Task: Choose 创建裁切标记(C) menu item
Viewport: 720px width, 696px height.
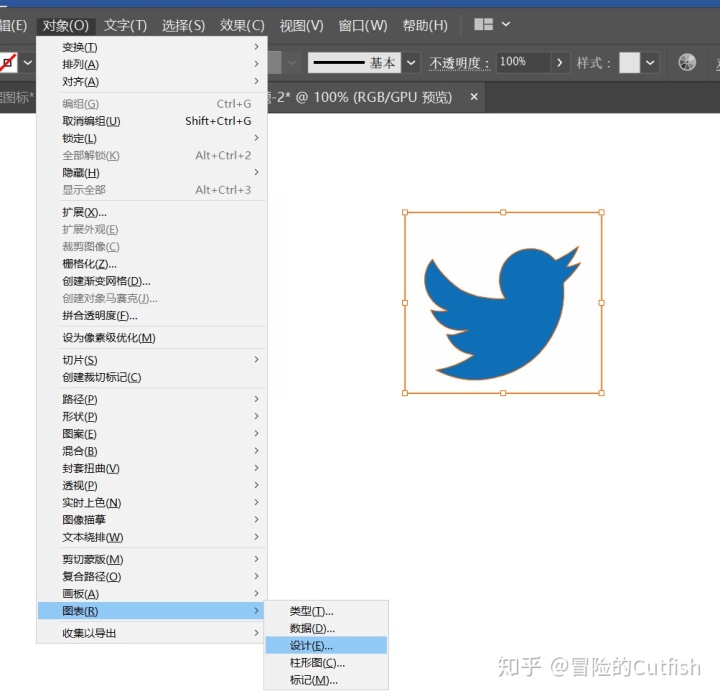Action: 152,377
